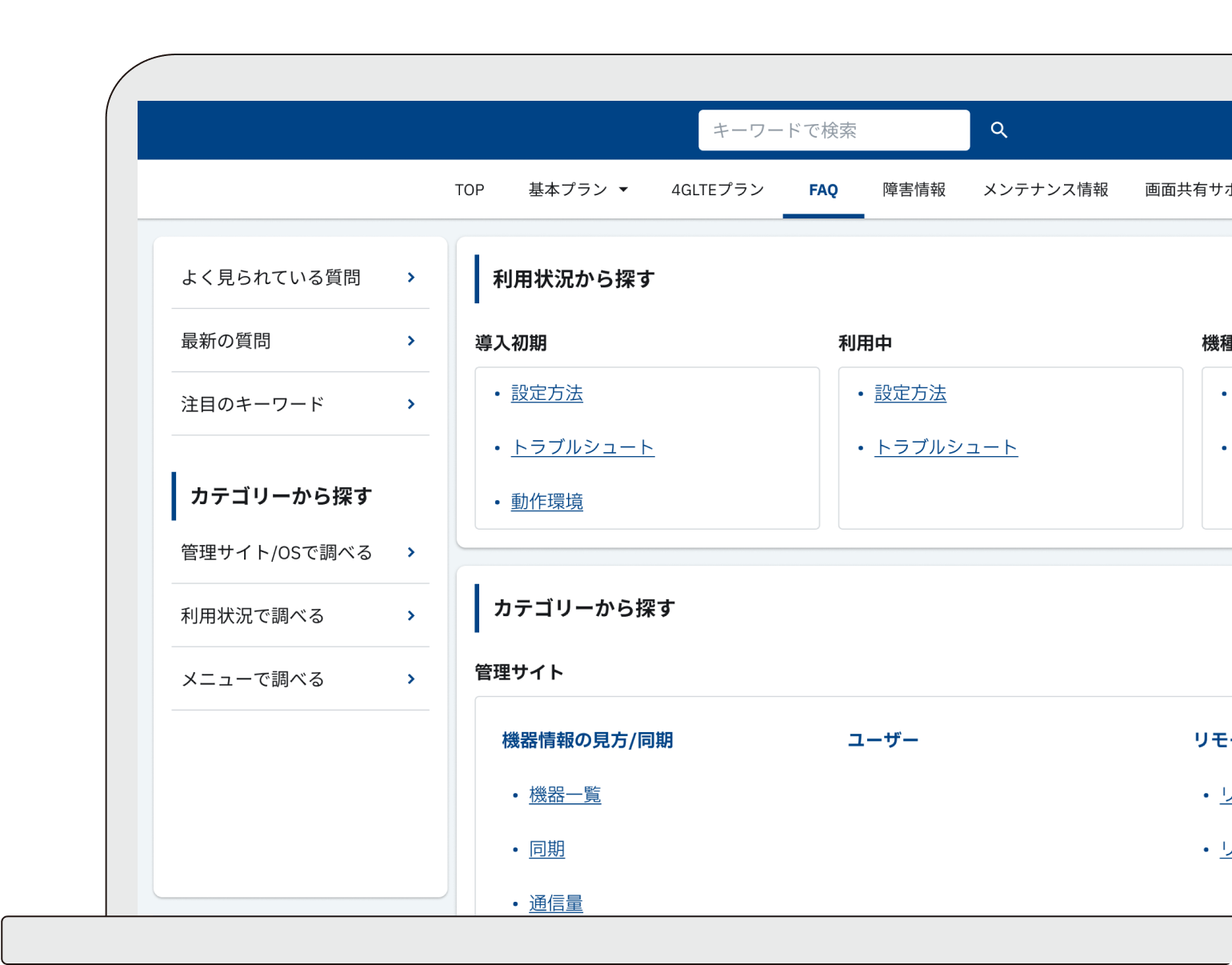Go to the 4GLTEプラン tab
The height and width of the screenshot is (965, 1232).
click(718, 190)
